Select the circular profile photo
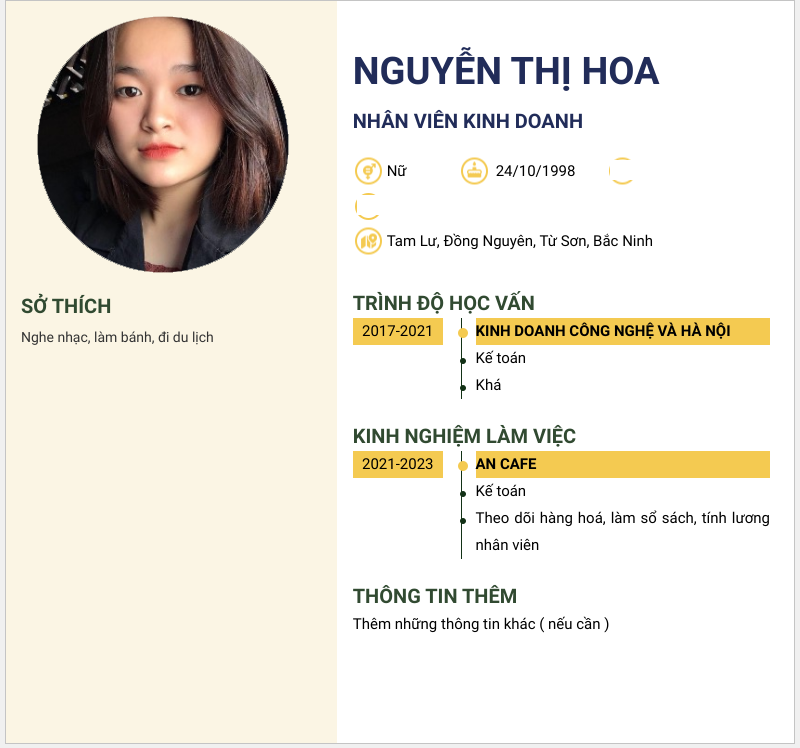The height and width of the screenshot is (748, 800). point(163,144)
